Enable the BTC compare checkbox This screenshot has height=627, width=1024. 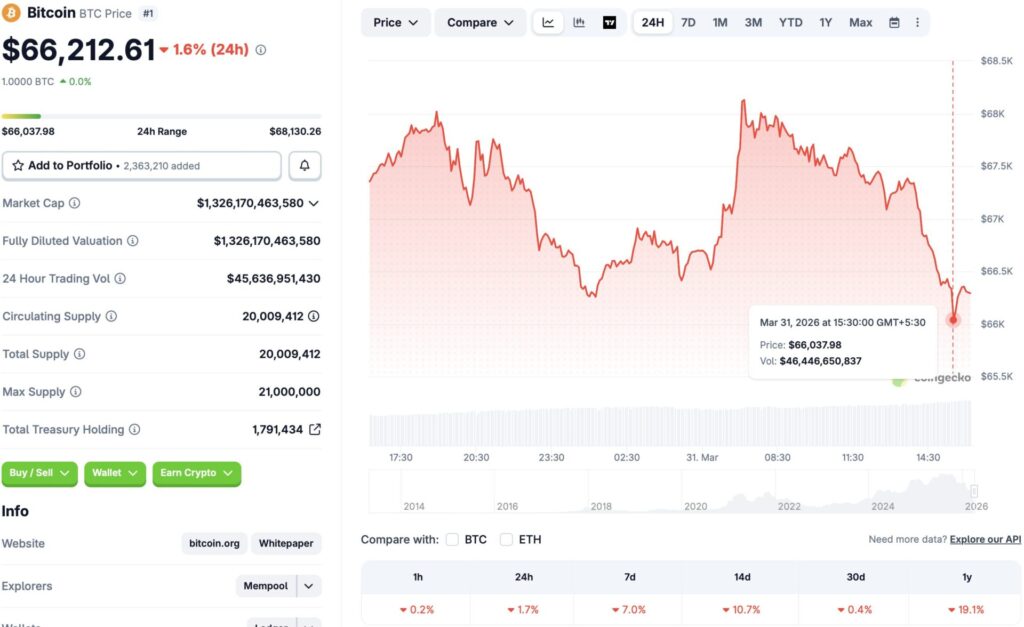[453, 539]
